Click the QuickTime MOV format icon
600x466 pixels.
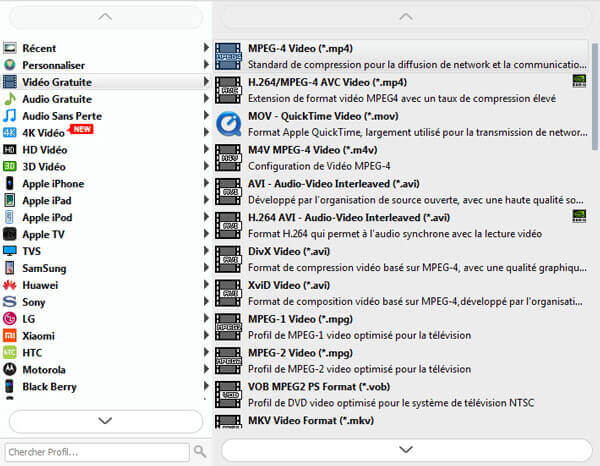coord(228,124)
